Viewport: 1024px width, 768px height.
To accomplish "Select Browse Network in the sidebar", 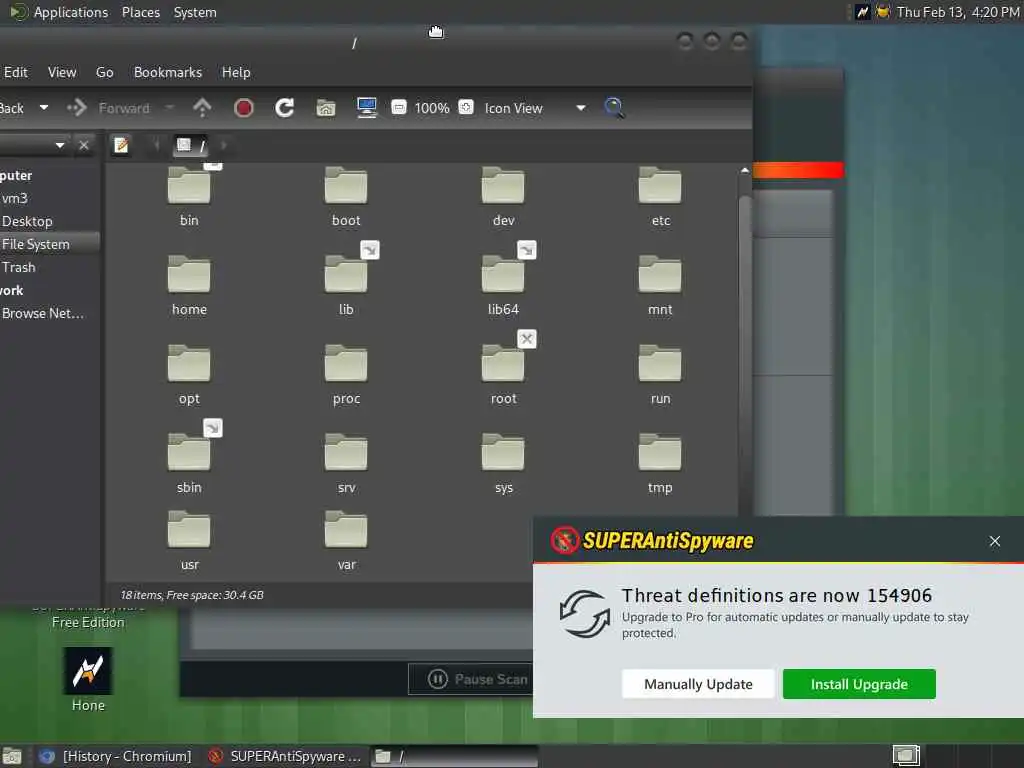I will tap(42, 313).
